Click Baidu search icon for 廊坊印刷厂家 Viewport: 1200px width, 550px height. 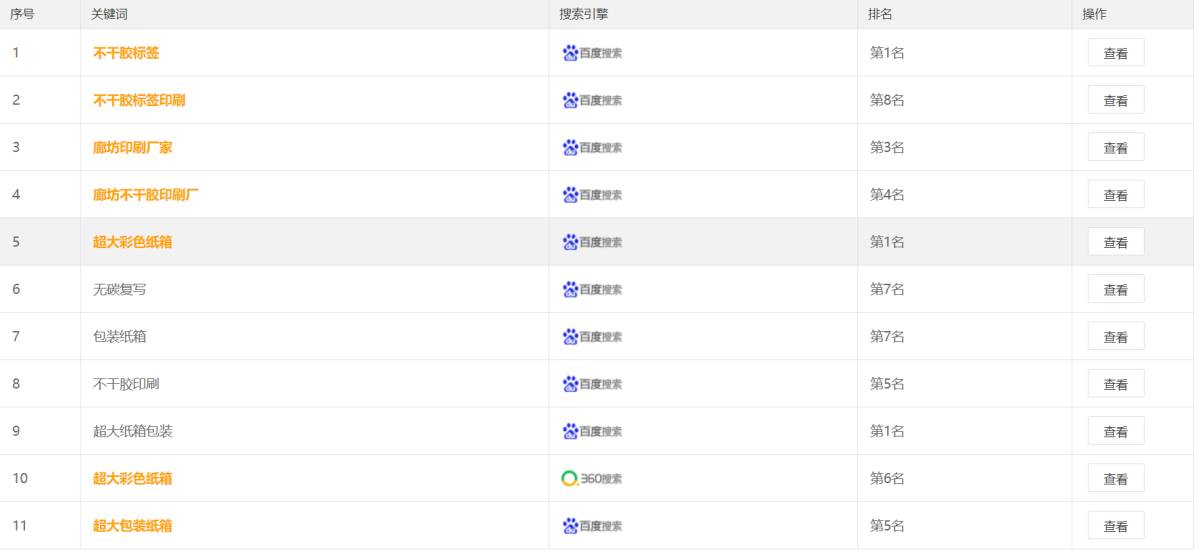[592, 148]
